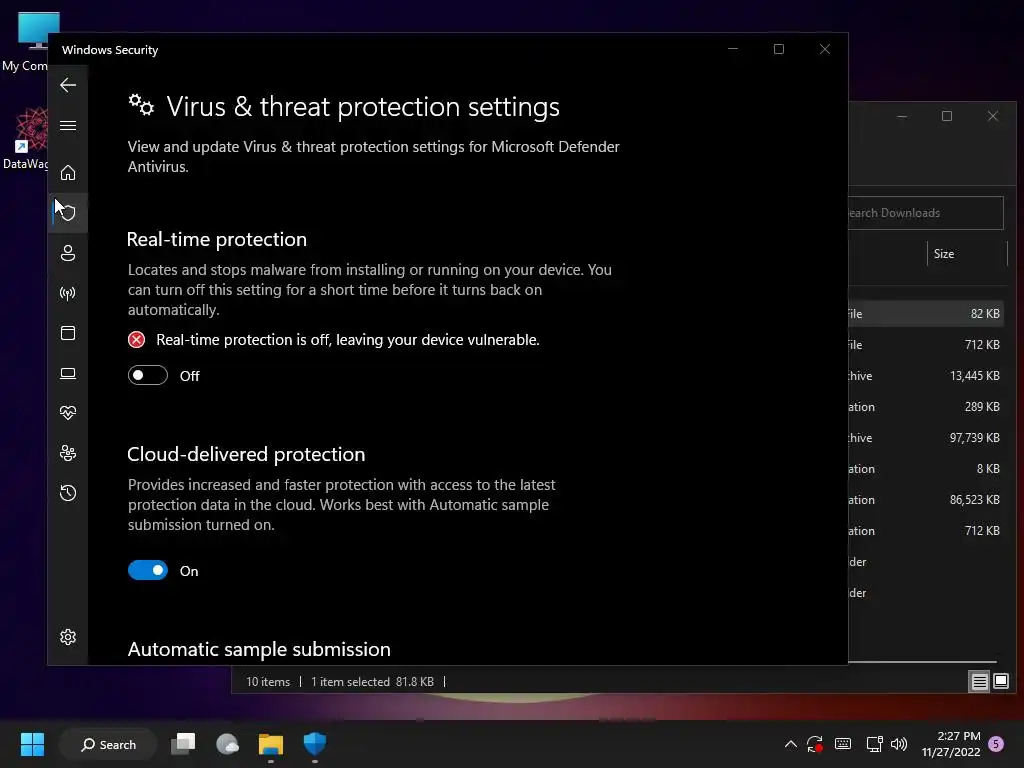Open the weather widget taskbar icon
Viewport: 1024px width, 768px height.
[227, 744]
